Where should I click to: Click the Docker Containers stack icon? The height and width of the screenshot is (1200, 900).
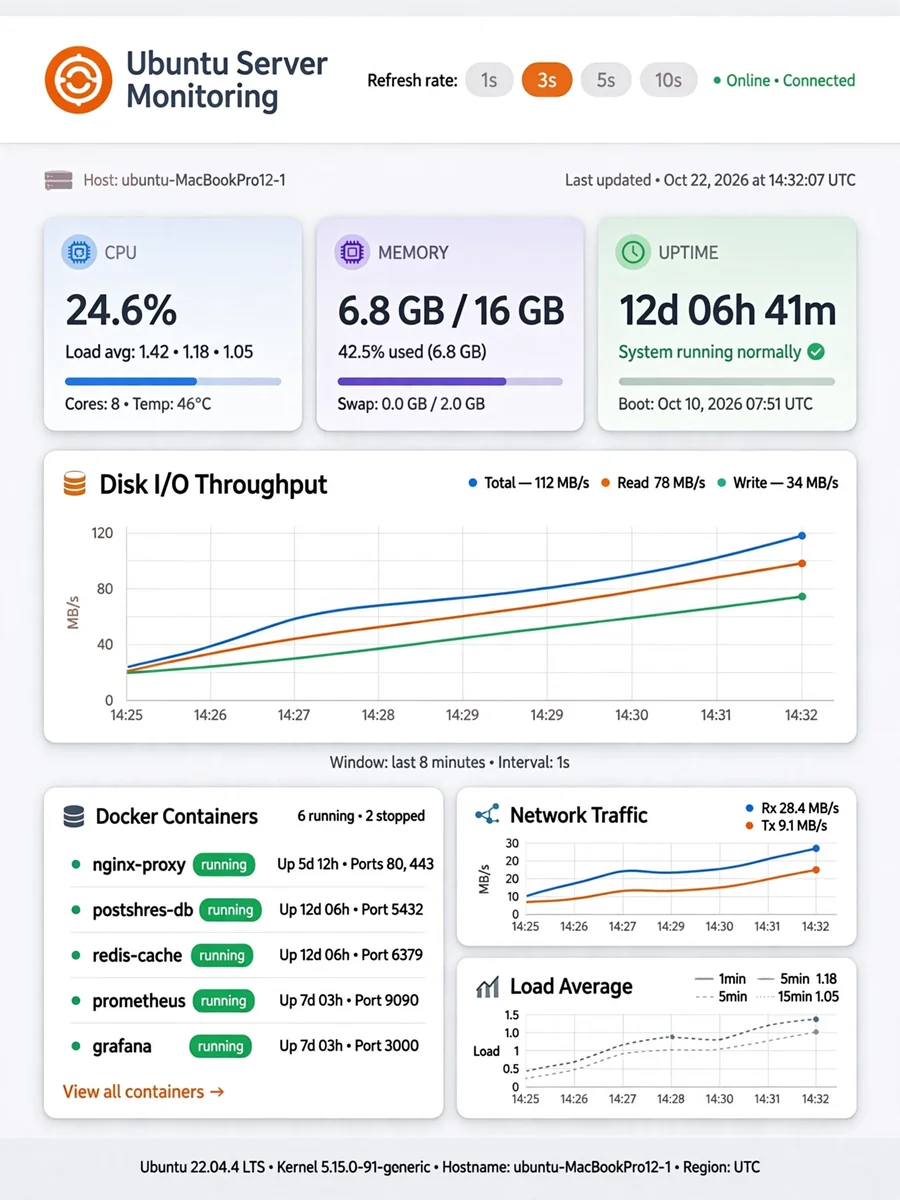click(73, 817)
